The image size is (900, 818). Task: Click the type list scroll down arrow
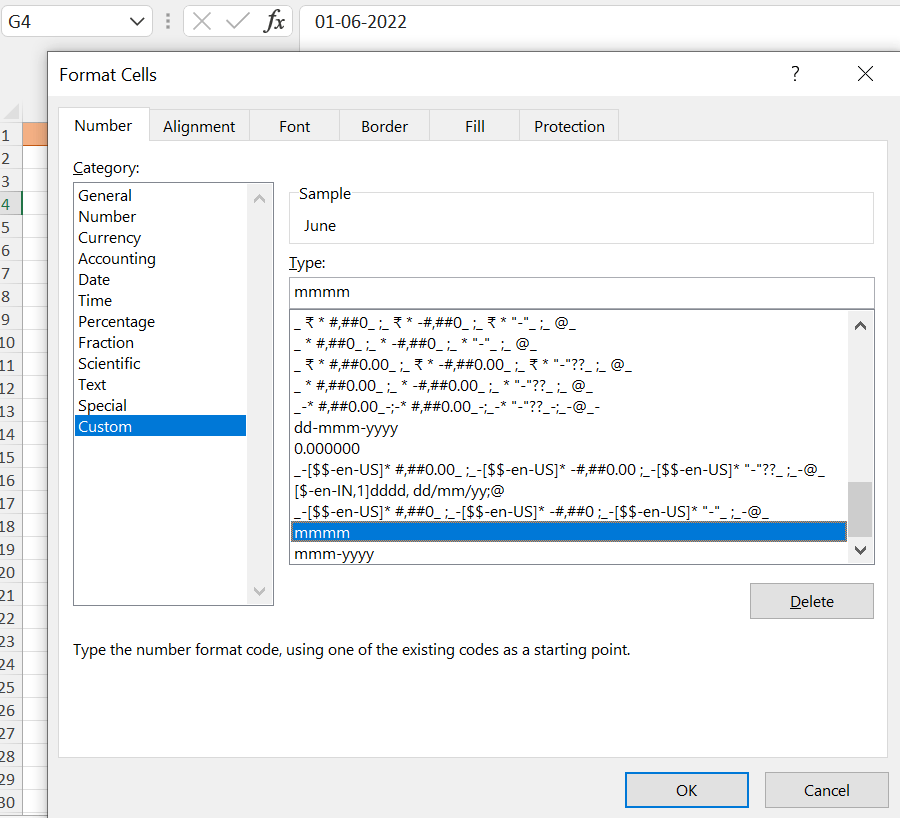pos(860,550)
